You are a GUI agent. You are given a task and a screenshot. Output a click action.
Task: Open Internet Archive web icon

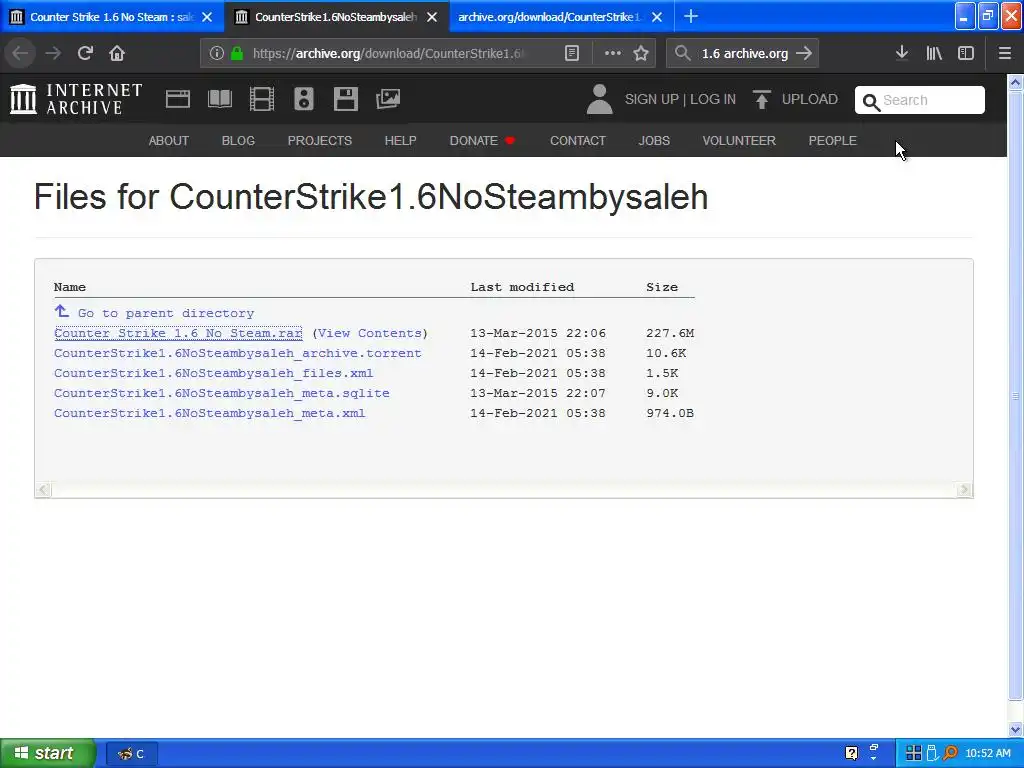[178, 99]
